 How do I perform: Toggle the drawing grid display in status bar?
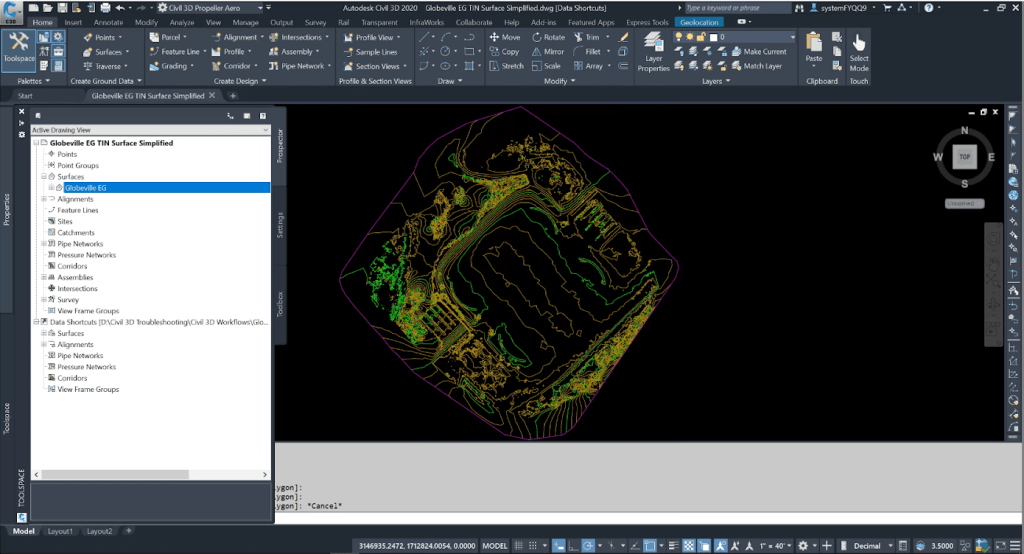519,546
